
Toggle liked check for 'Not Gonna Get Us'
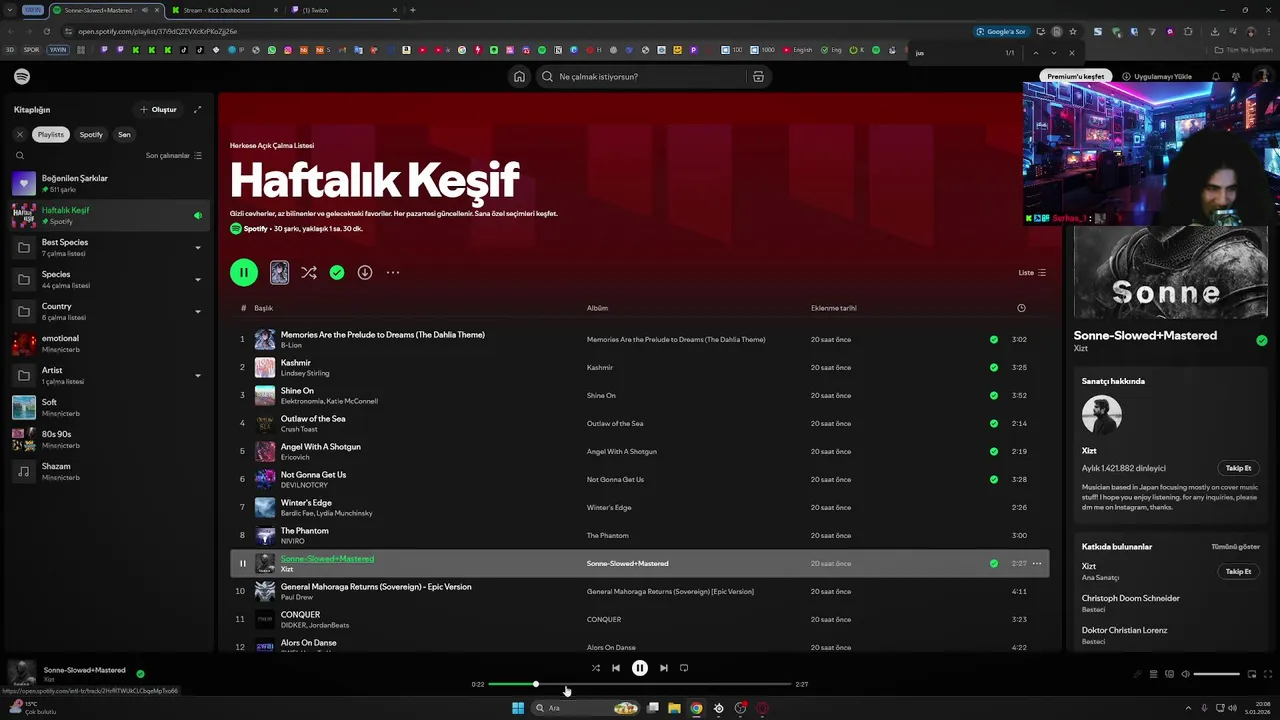coord(993,480)
